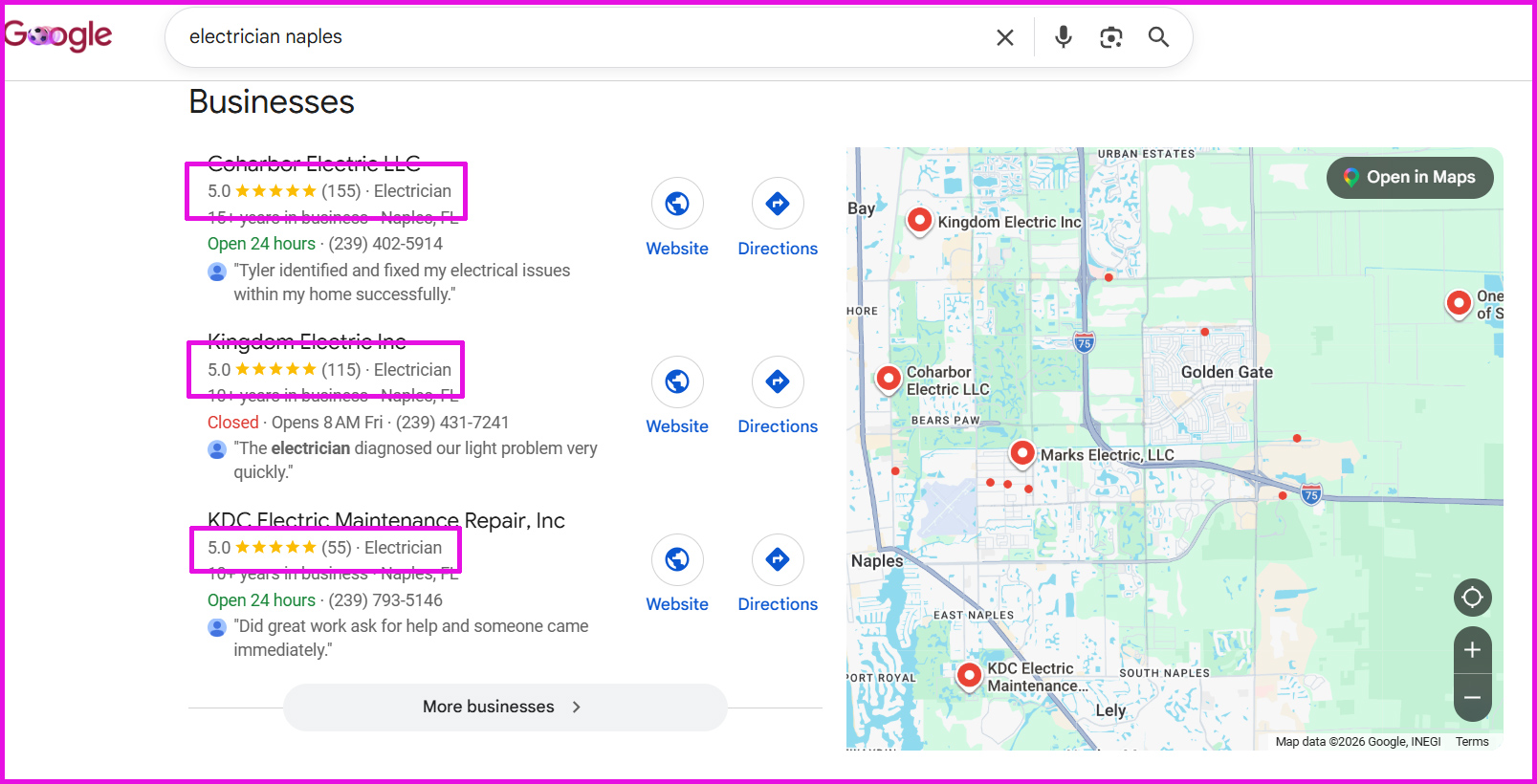Viewport: 1537px width, 784px height.
Task: Zoom in on the map
Action: (1472, 650)
